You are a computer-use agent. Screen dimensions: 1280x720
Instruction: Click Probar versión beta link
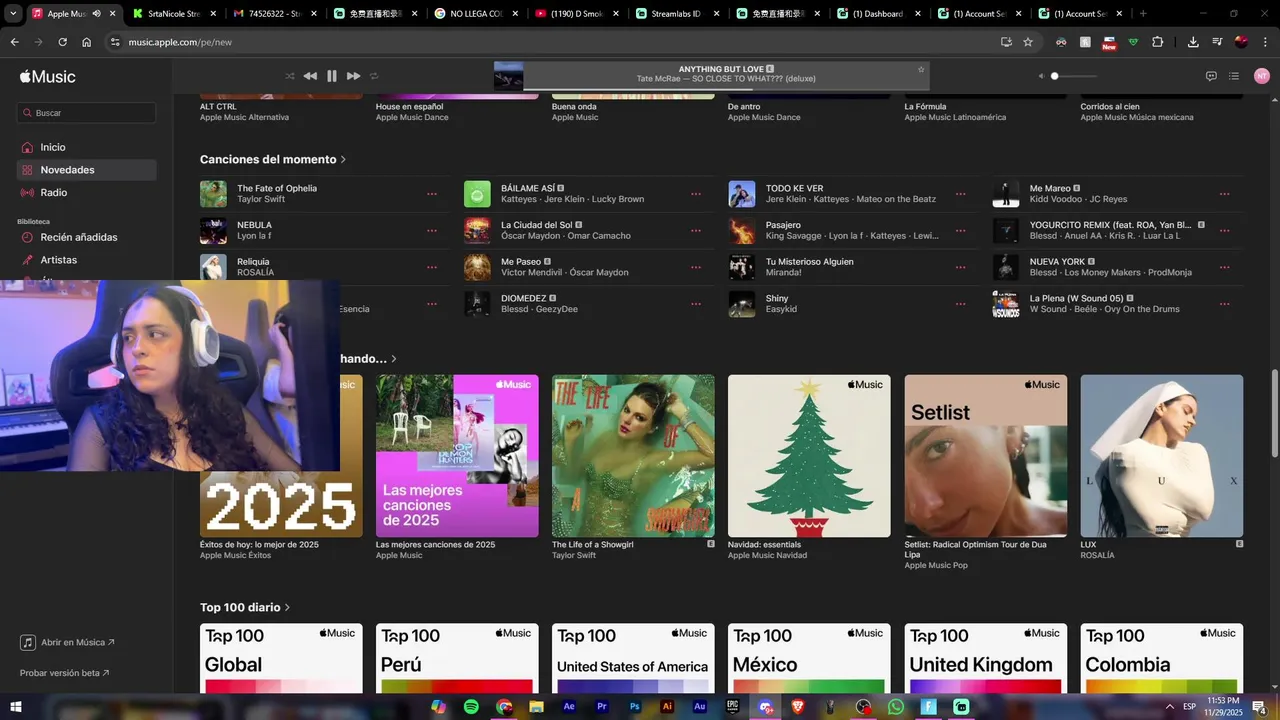pos(64,673)
